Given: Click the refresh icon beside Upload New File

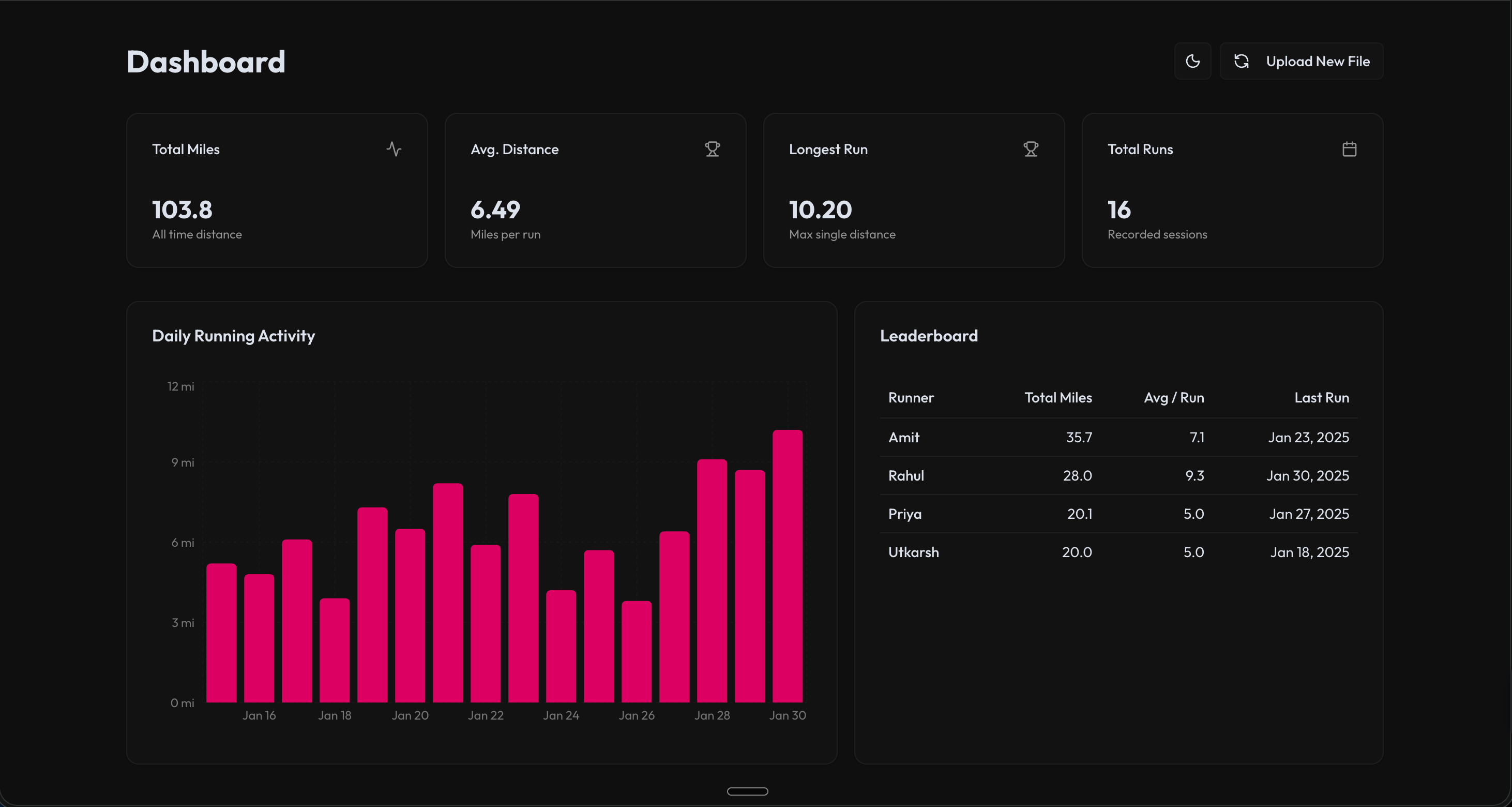Looking at the screenshot, I should coord(1242,61).
